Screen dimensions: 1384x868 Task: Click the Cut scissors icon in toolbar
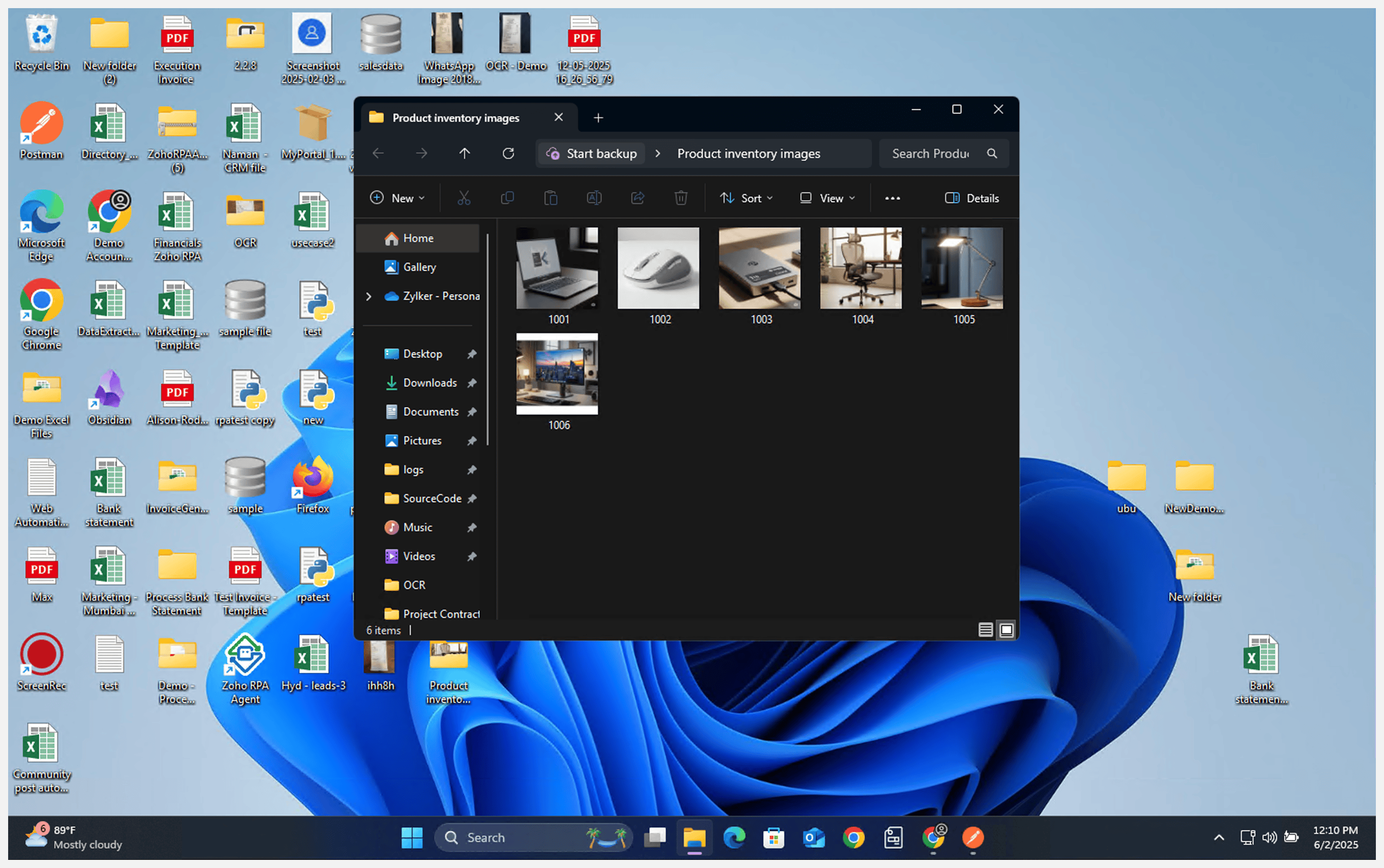tap(464, 198)
